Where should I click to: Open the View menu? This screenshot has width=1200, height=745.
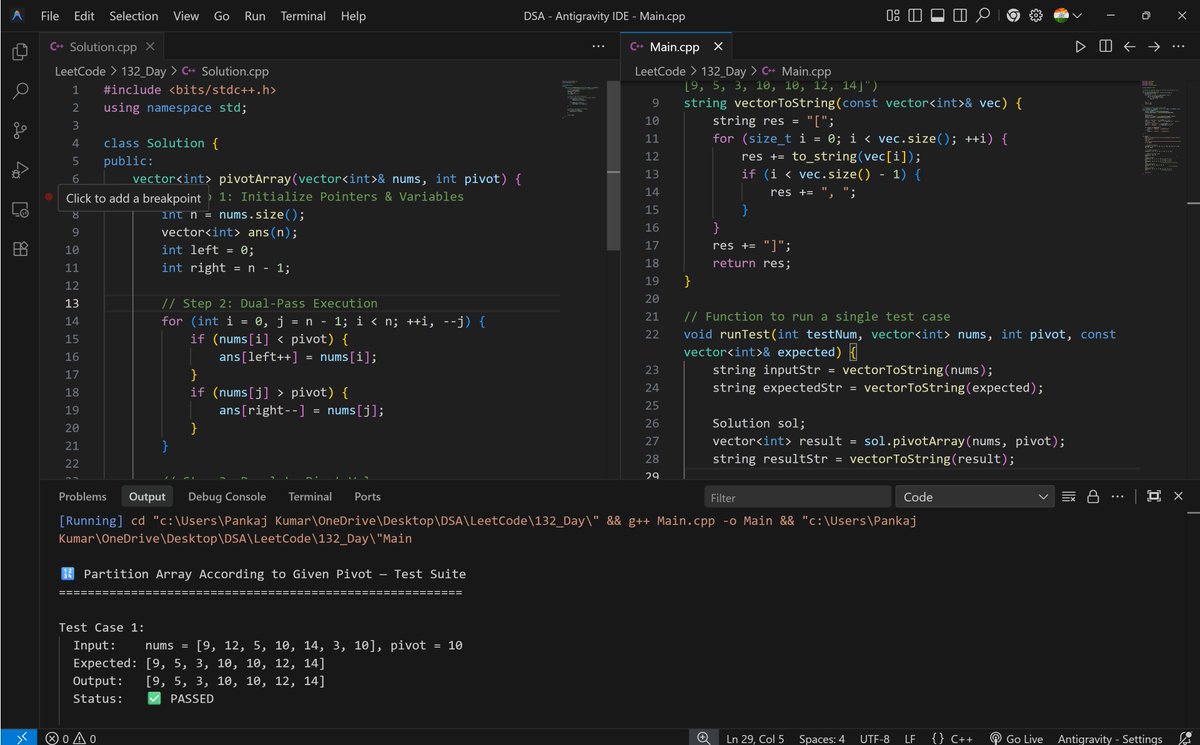pyautogui.click(x=186, y=16)
